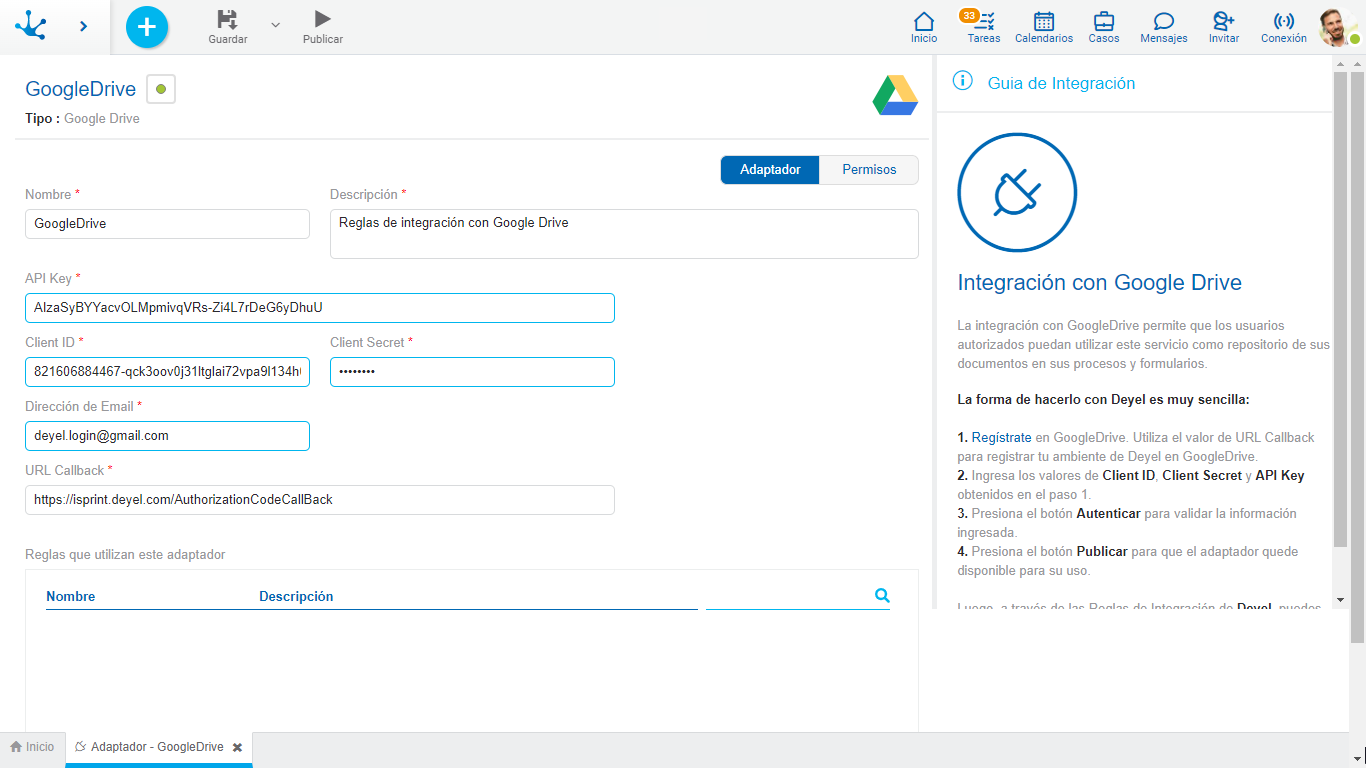Click the Nombre input field
The height and width of the screenshot is (768, 1366).
pyautogui.click(x=167, y=224)
